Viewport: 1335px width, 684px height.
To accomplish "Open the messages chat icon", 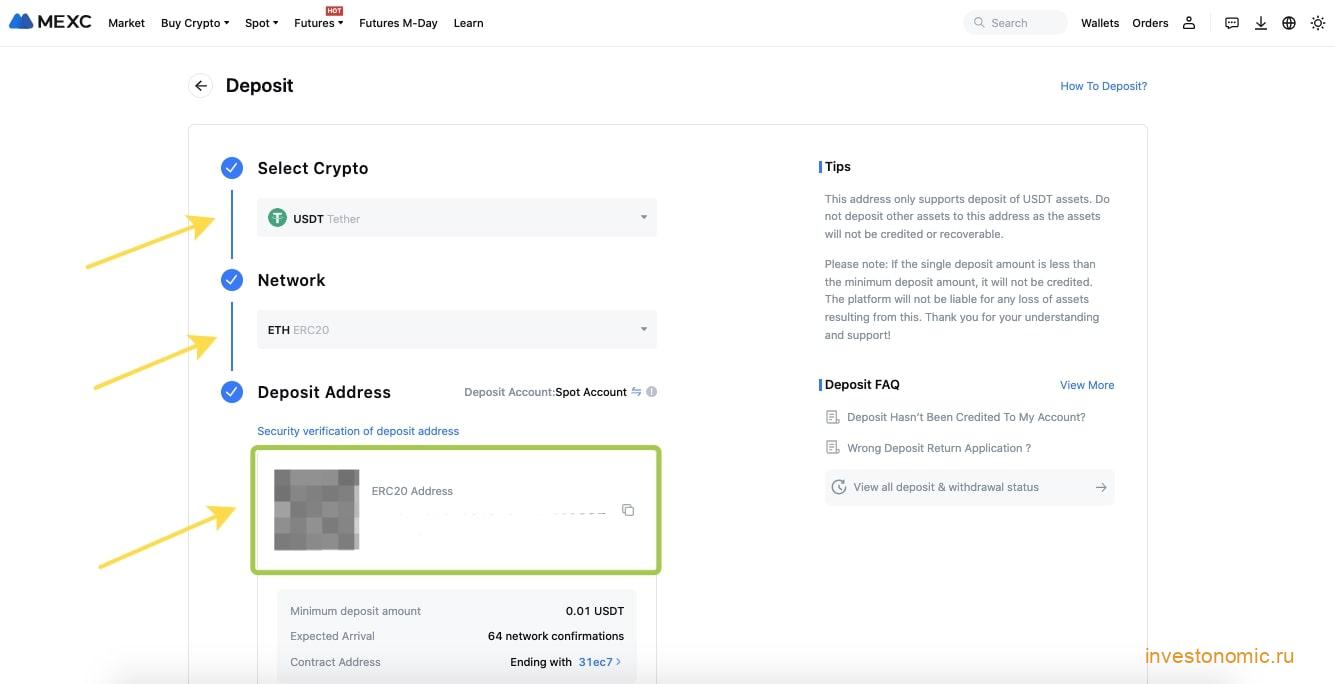I will pyautogui.click(x=1232, y=23).
